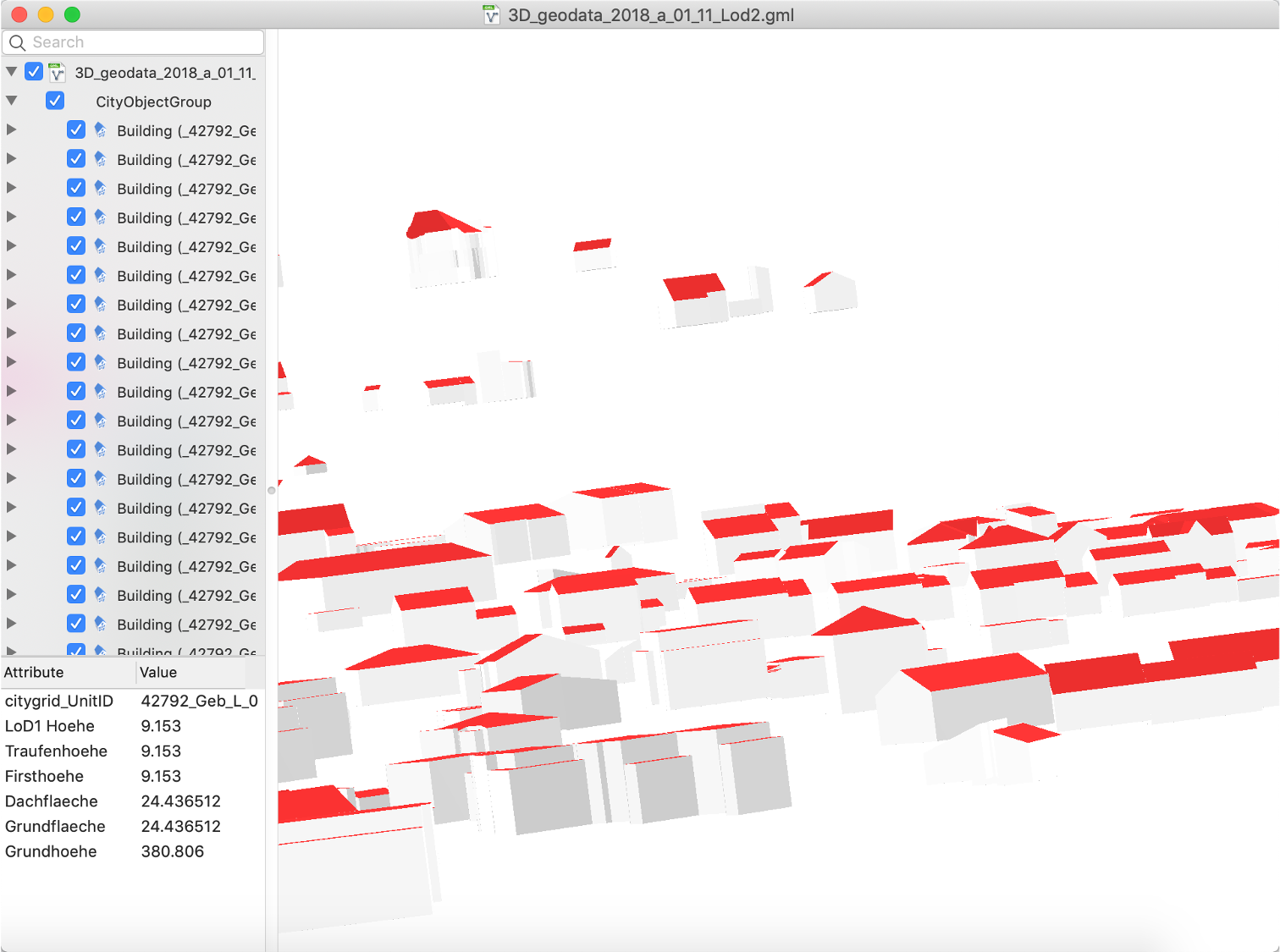Collapse the CityObjectGroup disclosure triangle
The width and height of the screenshot is (1280, 952).
[11, 100]
